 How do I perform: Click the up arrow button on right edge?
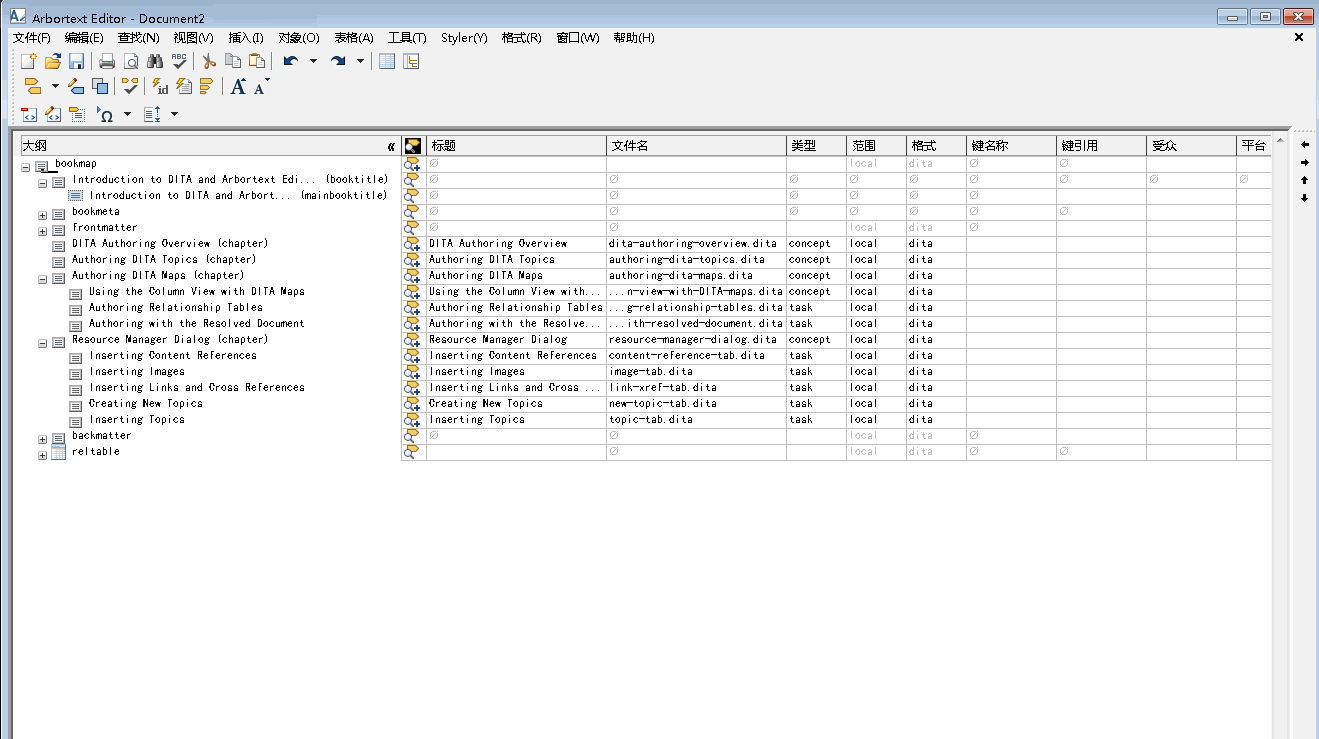[1305, 180]
